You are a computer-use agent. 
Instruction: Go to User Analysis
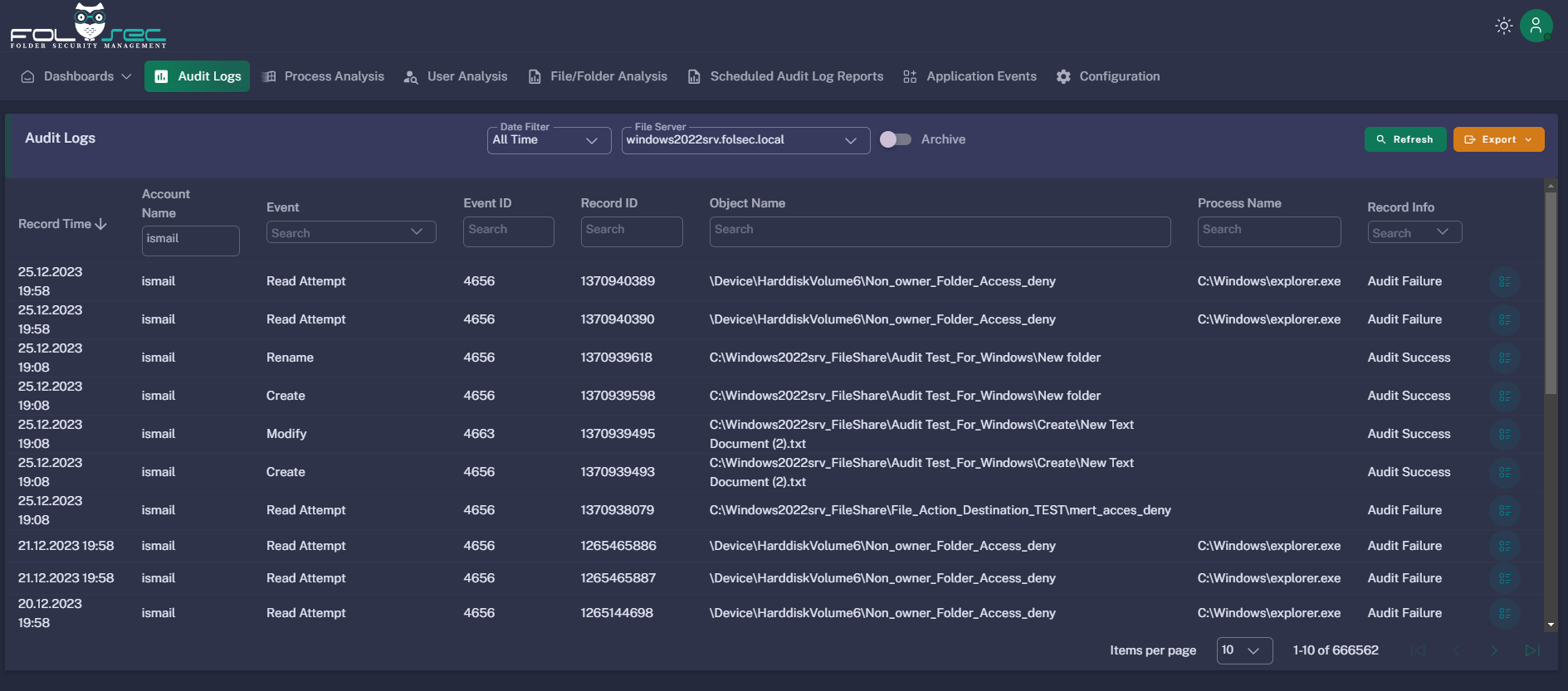click(x=456, y=76)
